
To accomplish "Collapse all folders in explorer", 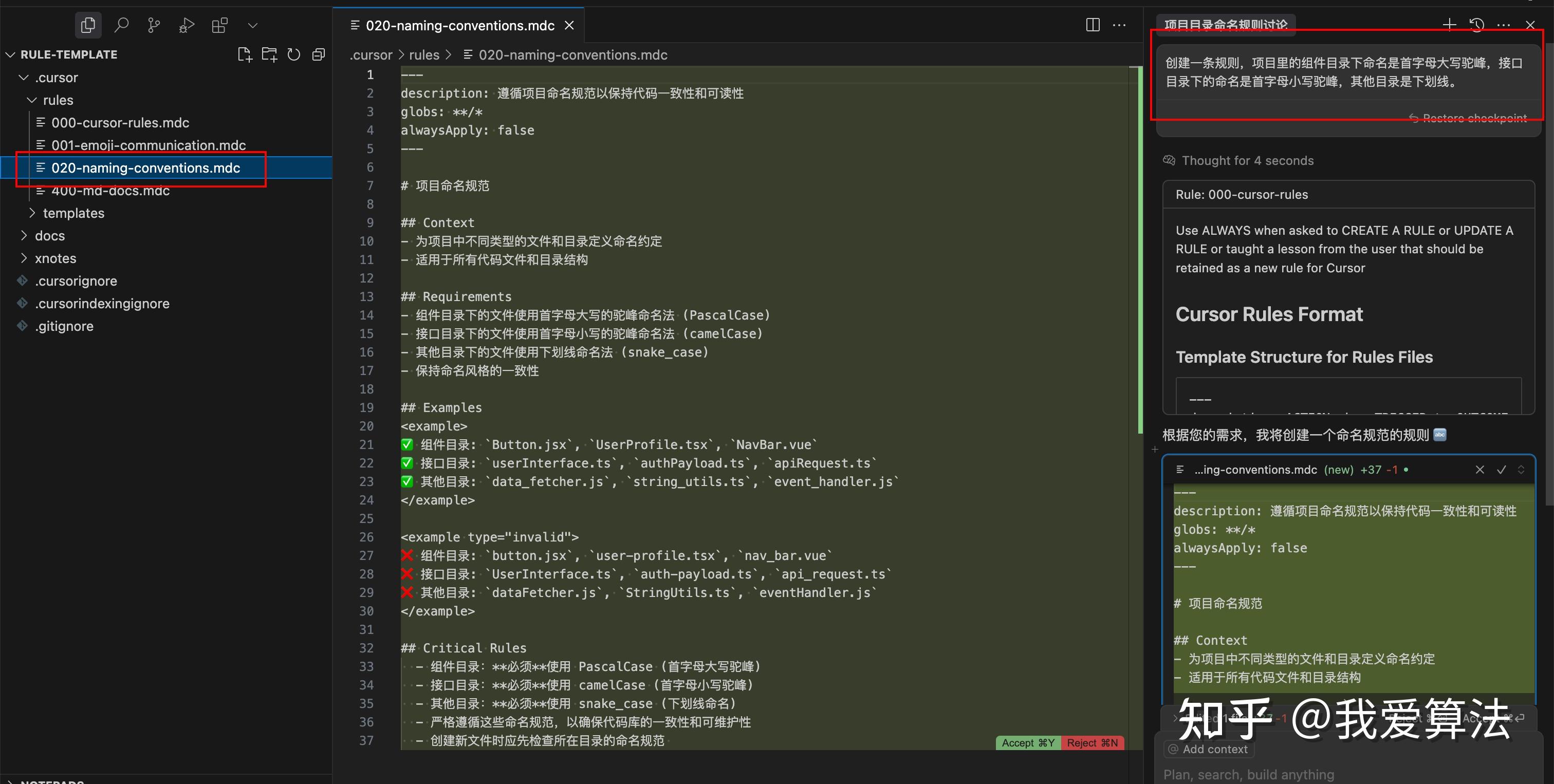I will click(x=319, y=55).
